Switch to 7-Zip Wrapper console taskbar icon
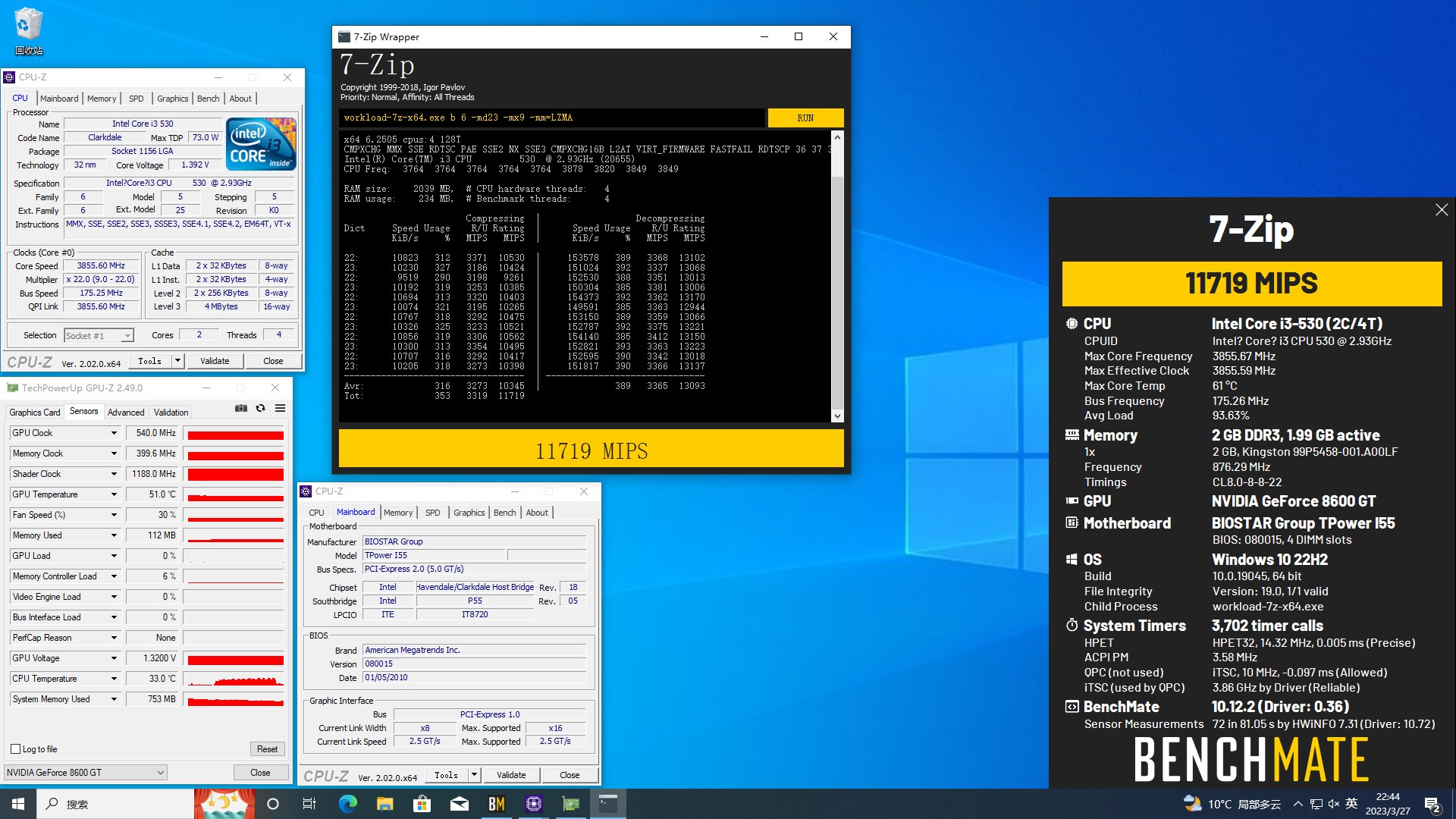The height and width of the screenshot is (819, 1456). click(608, 804)
